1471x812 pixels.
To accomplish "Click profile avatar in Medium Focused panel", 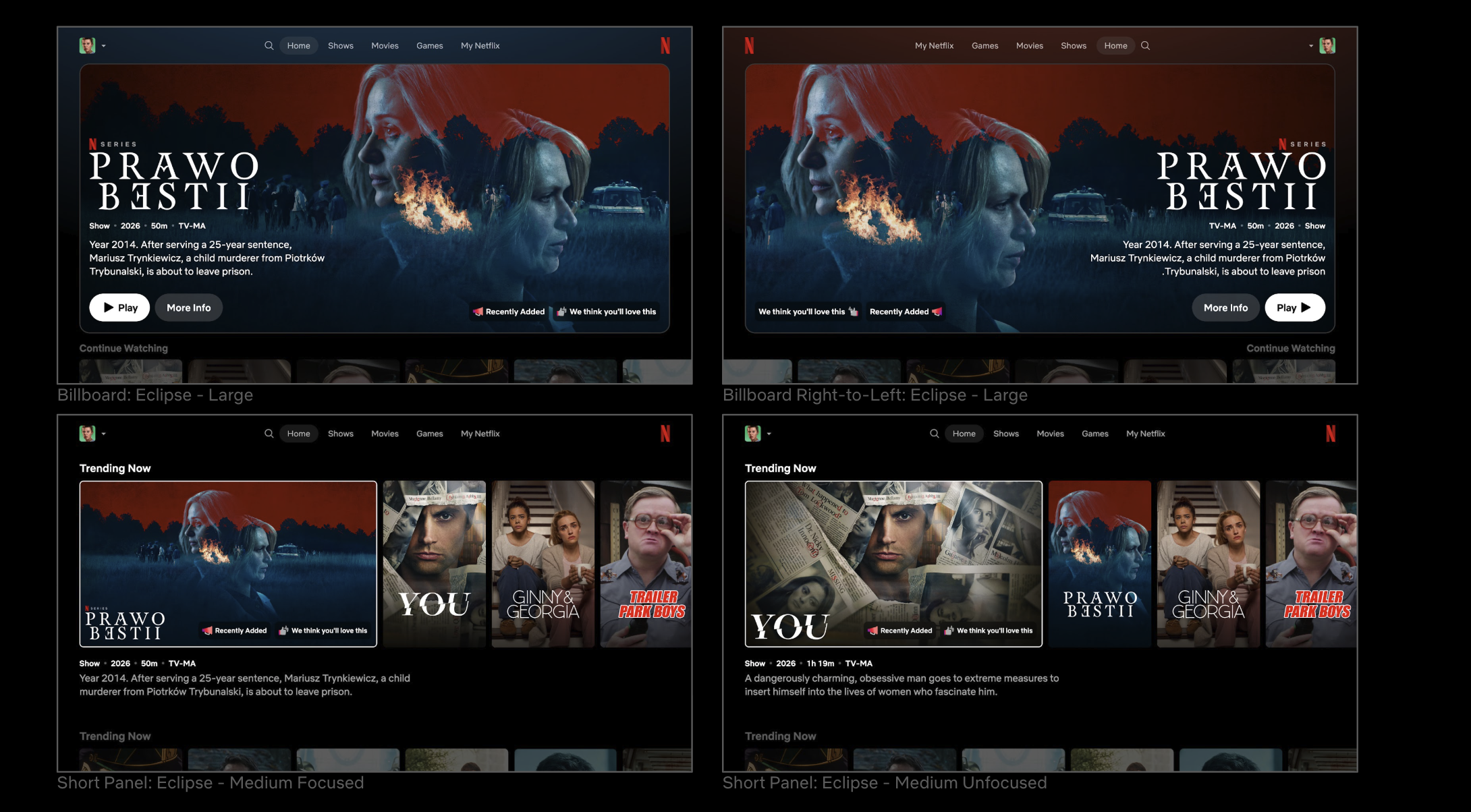I will (87, 434).
